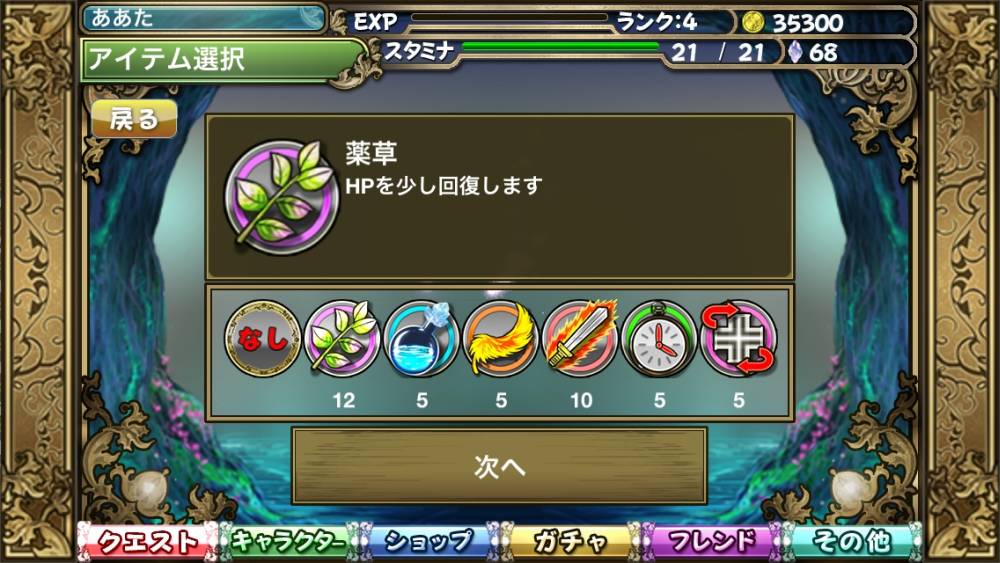This screenshot has width=1000, height=563.
Task: Select the flaming sword item
Action: click(x=580, y=339)
